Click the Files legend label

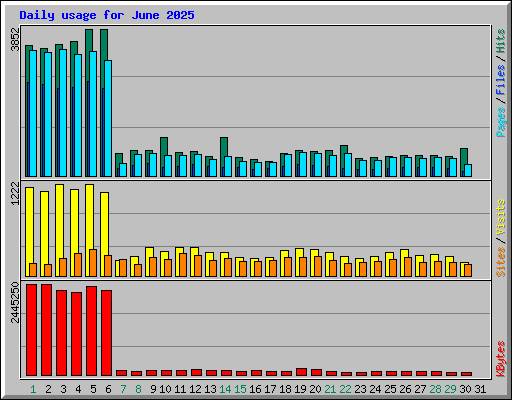(500, 79)
